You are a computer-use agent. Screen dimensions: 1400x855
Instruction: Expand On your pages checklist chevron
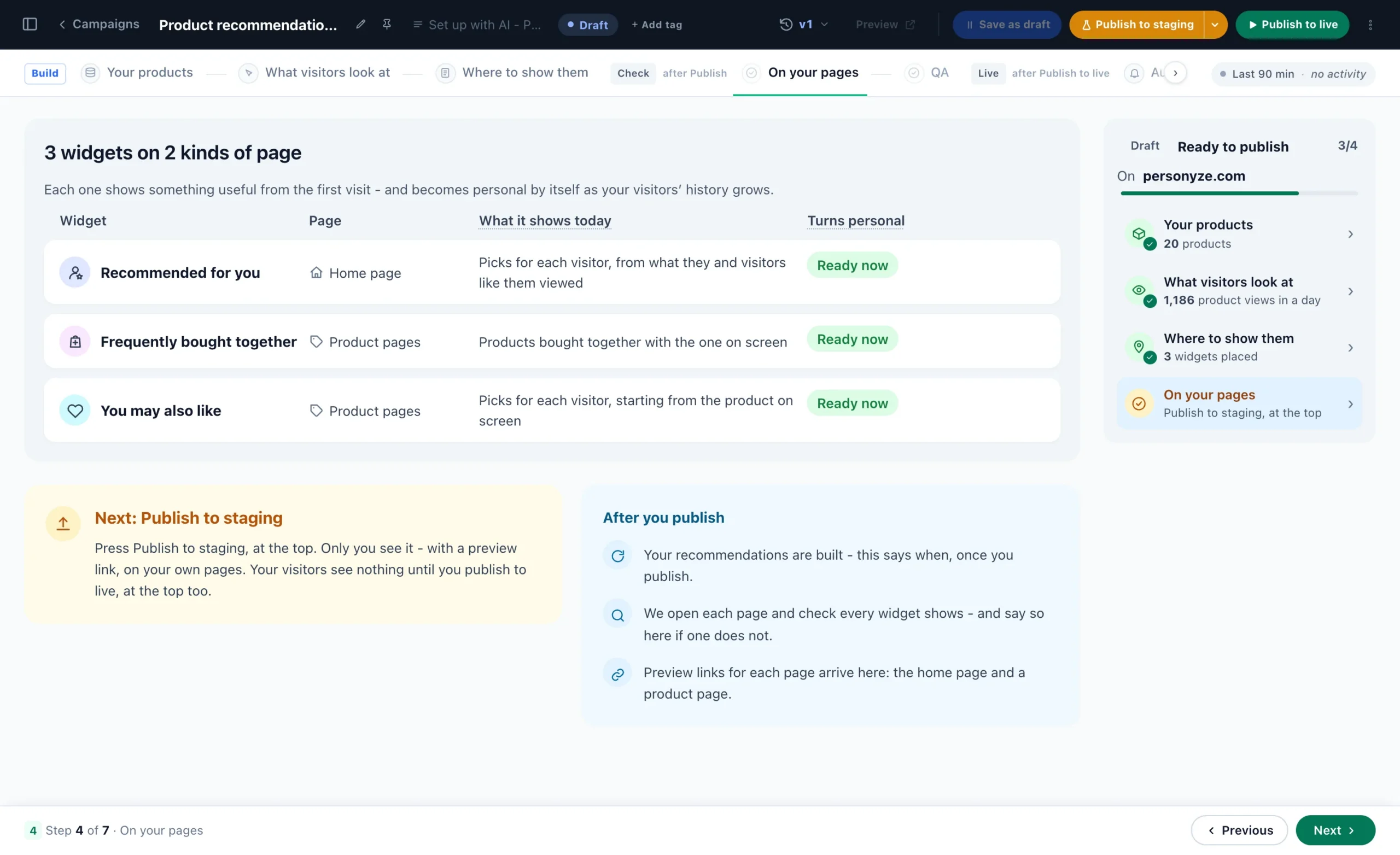click(1351, 404)
